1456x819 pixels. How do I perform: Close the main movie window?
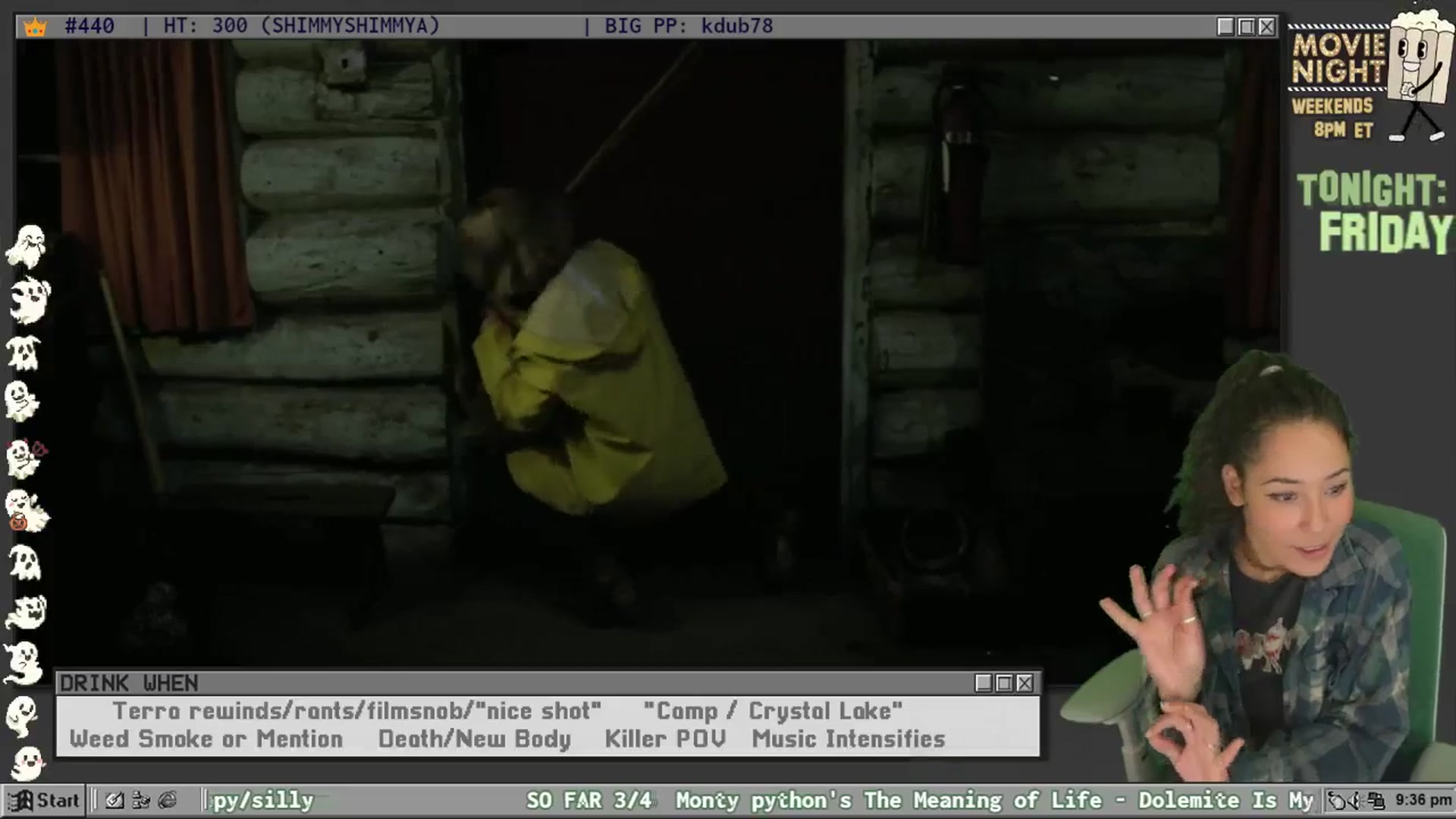1266,27
